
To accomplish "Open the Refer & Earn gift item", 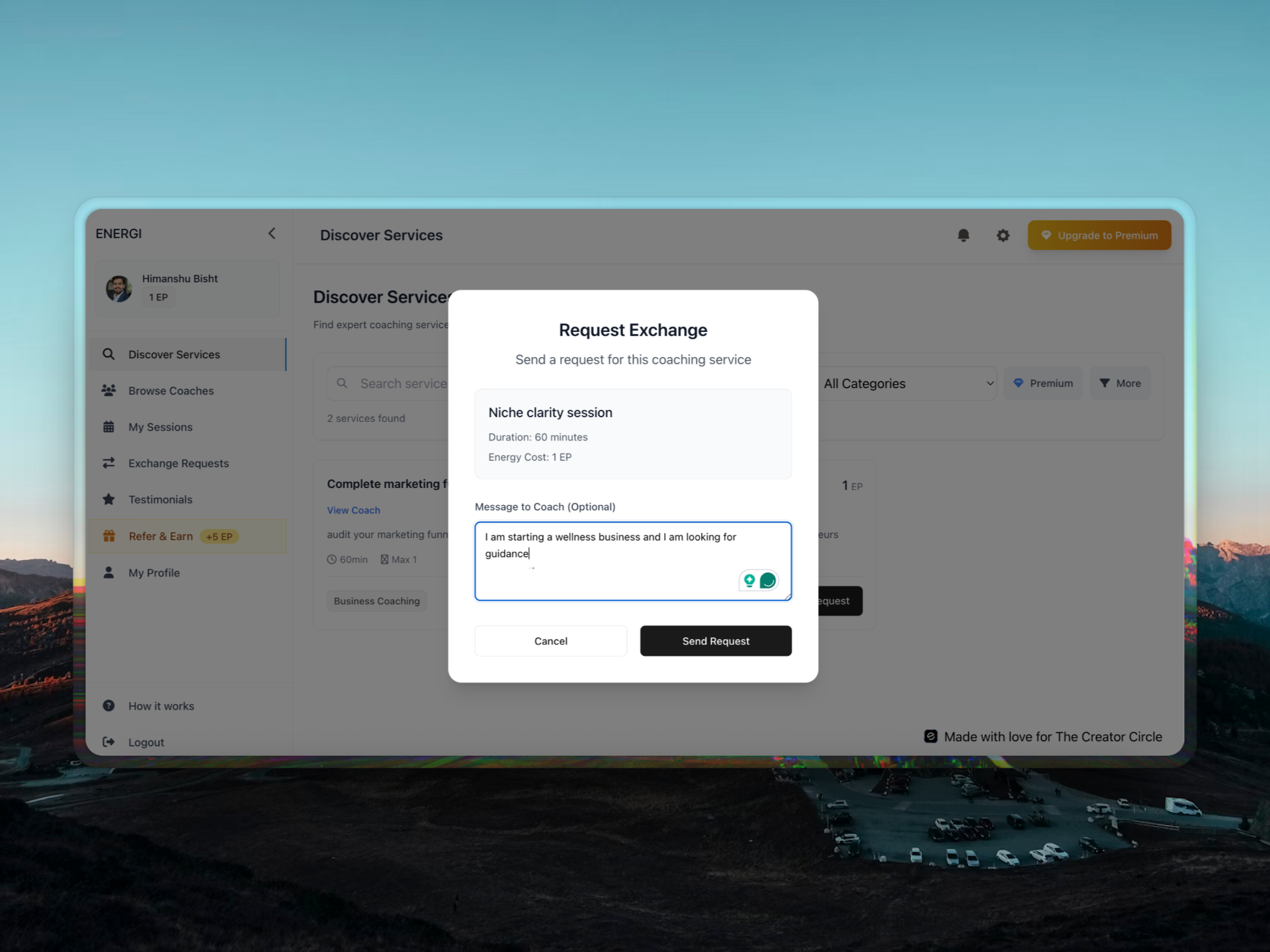I will (x=161, y=536).
